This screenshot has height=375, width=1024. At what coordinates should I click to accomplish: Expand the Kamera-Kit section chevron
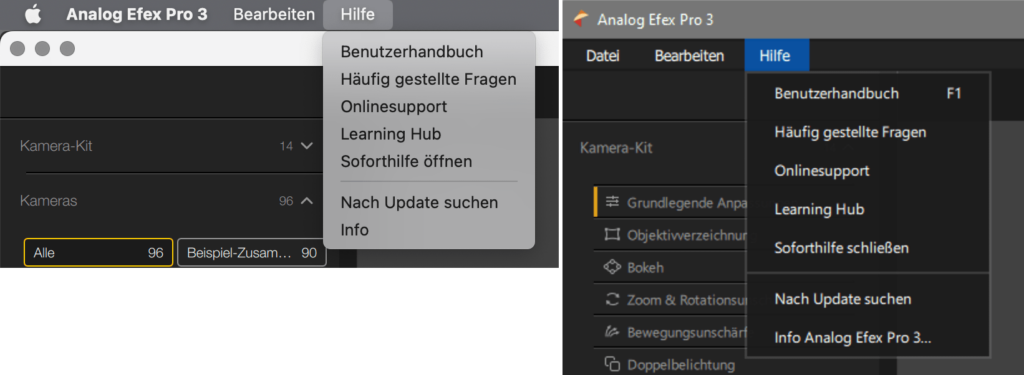click(x=307, y=146)
